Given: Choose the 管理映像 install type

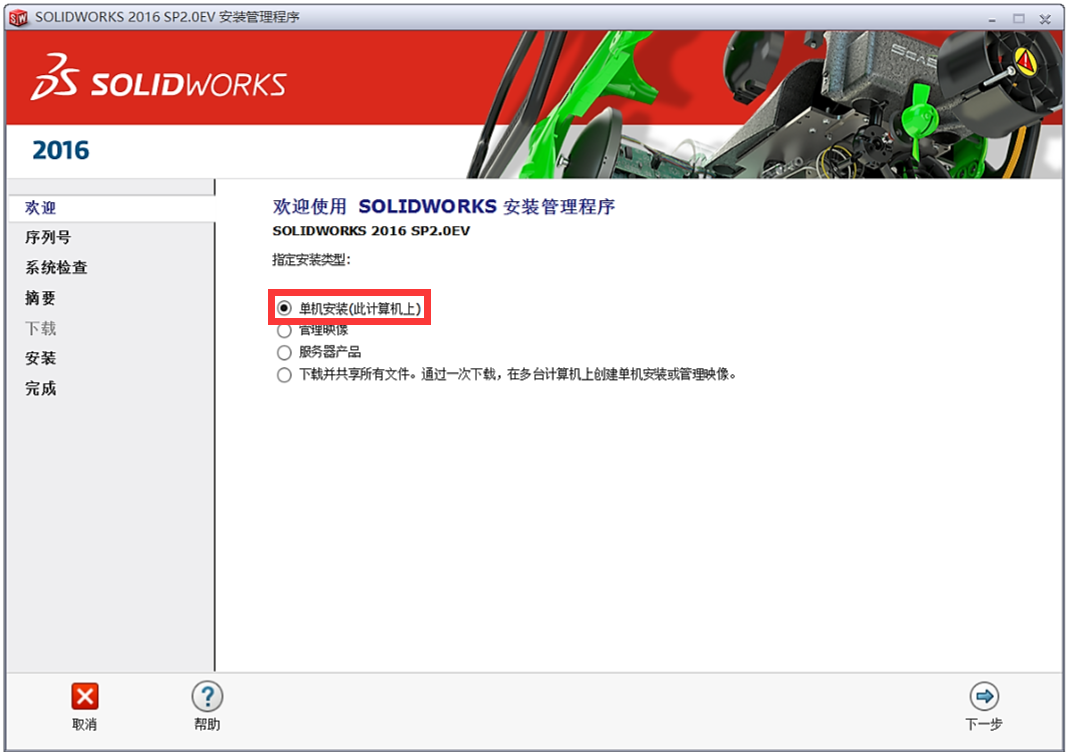Looking at the screenshot, I should coord(285,330).
